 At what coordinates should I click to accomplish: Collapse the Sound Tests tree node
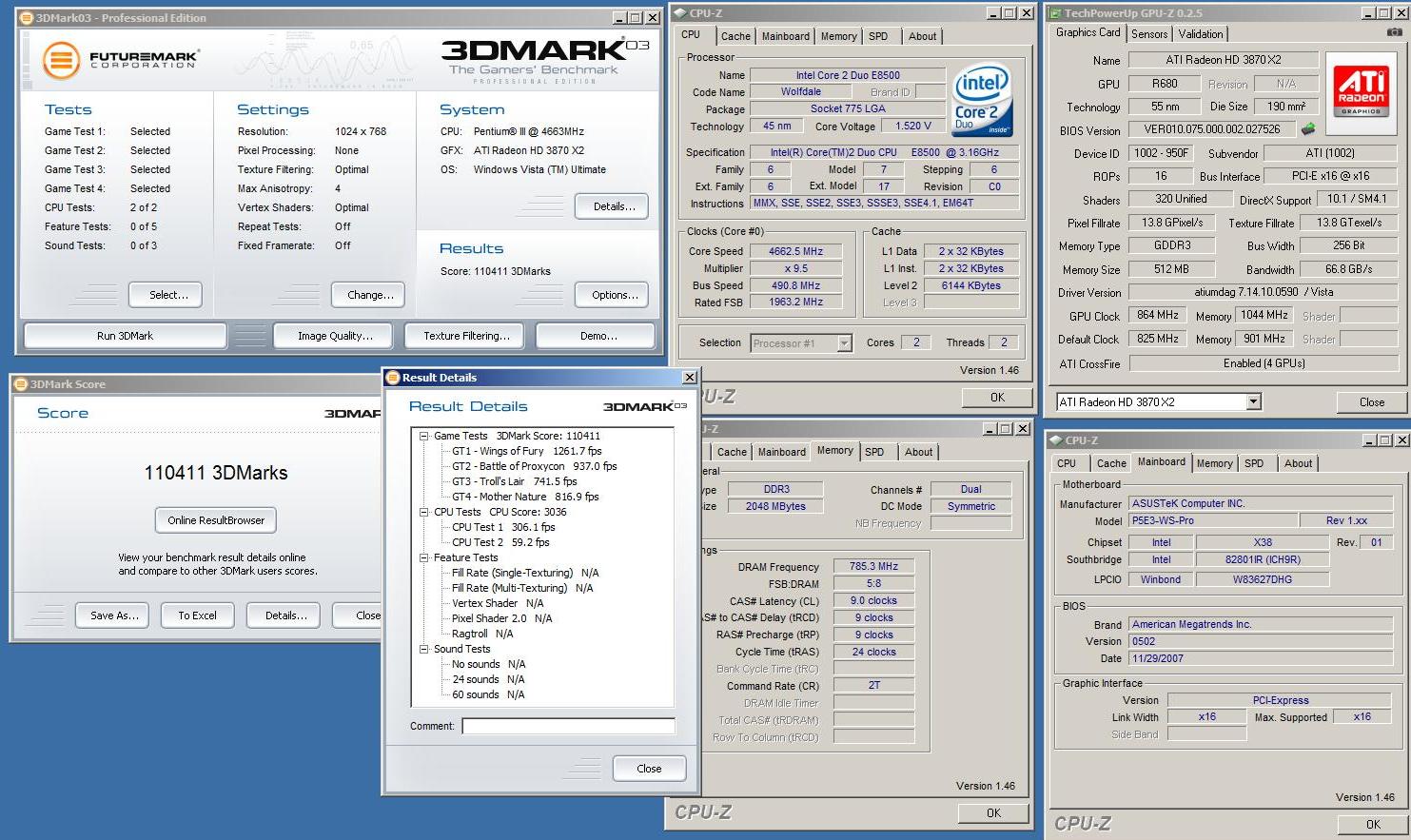(x=424, y=649)
